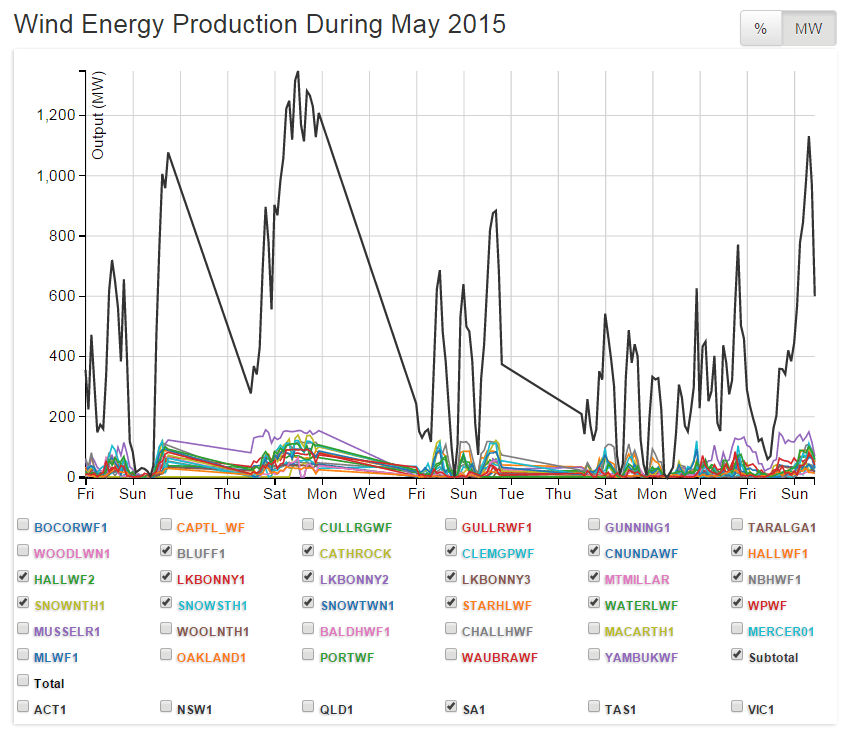This screenshot has height=729, width=851.
Task: Select the MW units button
Action: (x=808, y=29)
